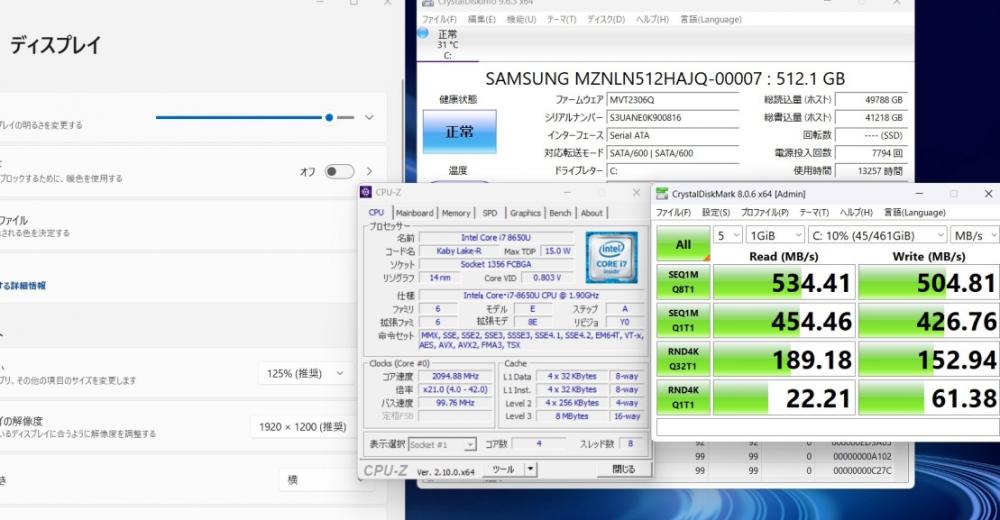This screenshot has width=1000, height=520.
Task: Open the MB/s unit dropdown
Action: coord(975,235)
